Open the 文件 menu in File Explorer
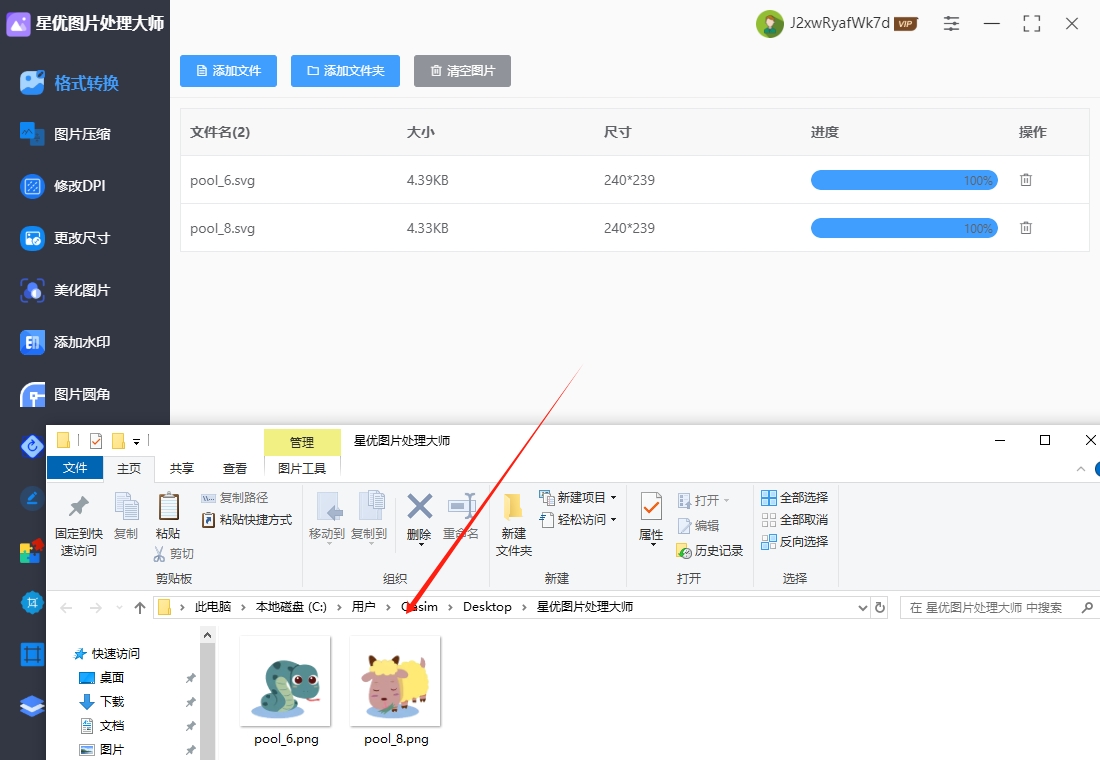 click(x=75, y=467)
